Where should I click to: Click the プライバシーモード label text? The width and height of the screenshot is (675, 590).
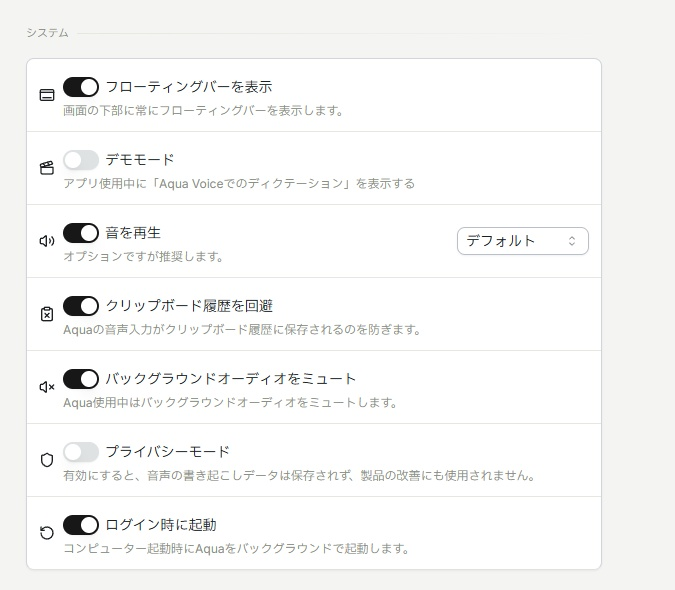click(167, 451)
